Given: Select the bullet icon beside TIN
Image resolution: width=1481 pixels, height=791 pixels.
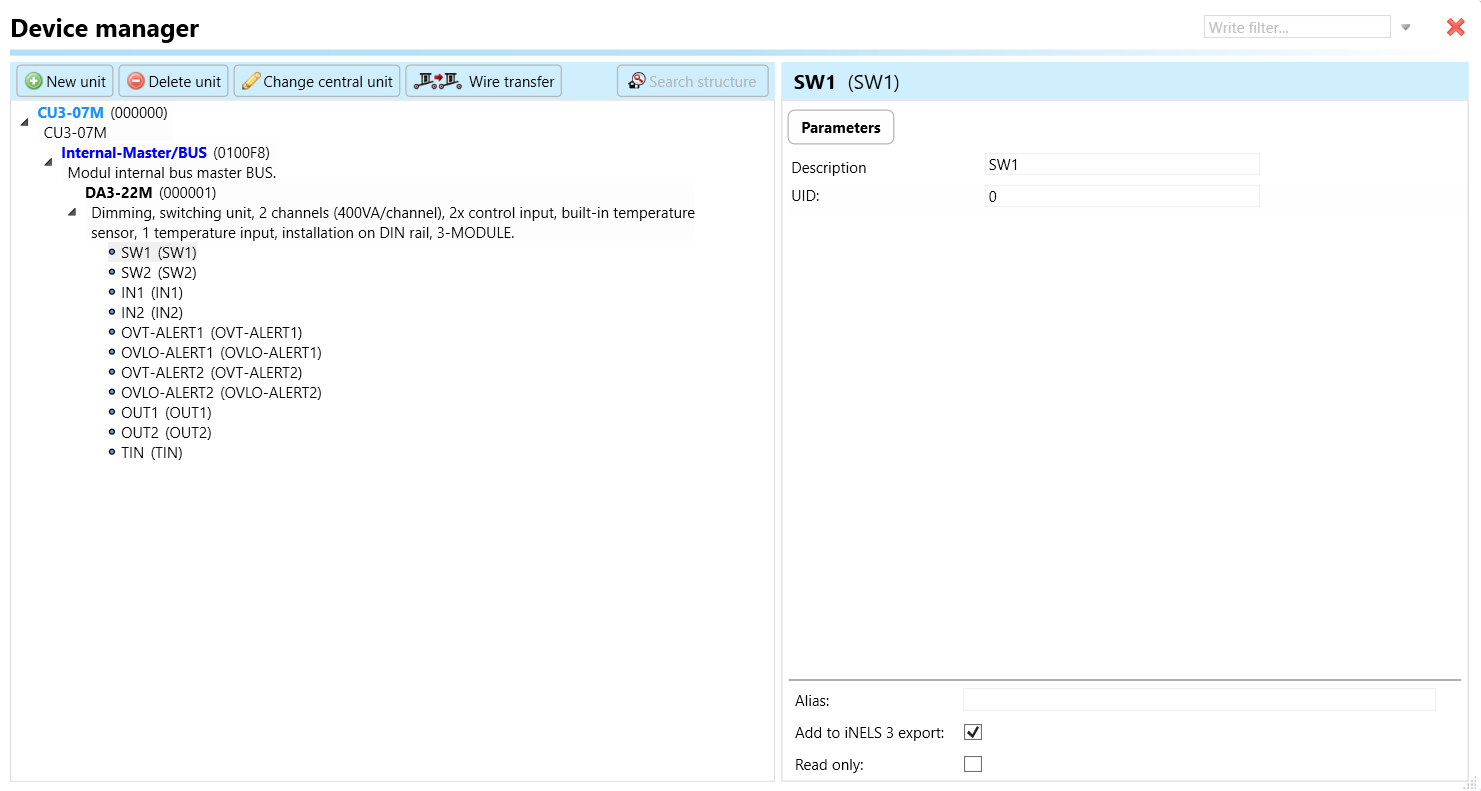Looking at the screenshot, I should (x=112, y=452).
